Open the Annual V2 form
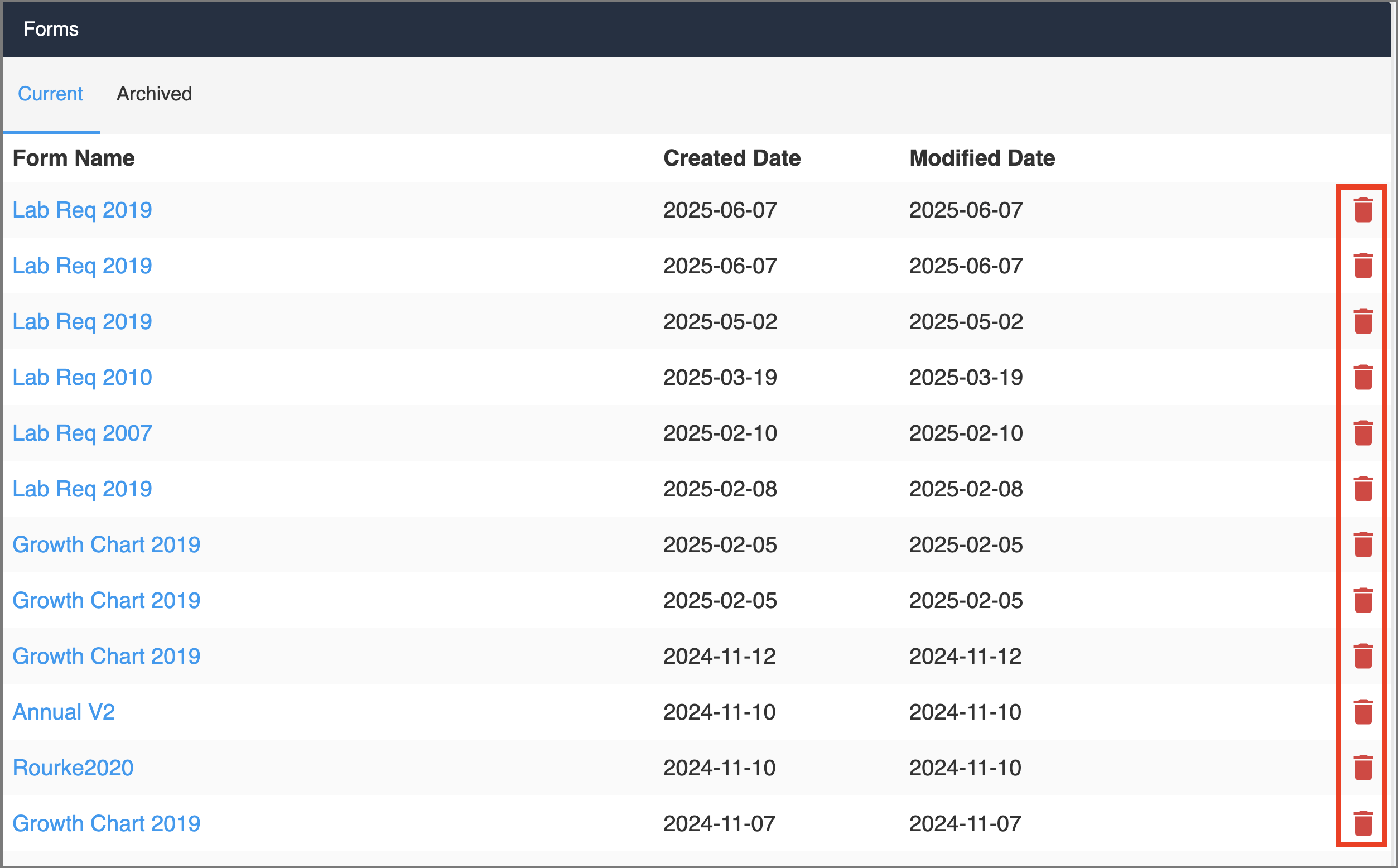Viewport: 1398px width, 868px height. pos(64,712)
